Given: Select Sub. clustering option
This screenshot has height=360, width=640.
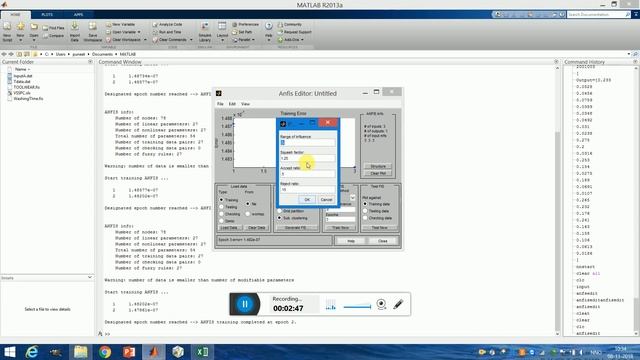Looking at the screenshot, I should [280, 218].
